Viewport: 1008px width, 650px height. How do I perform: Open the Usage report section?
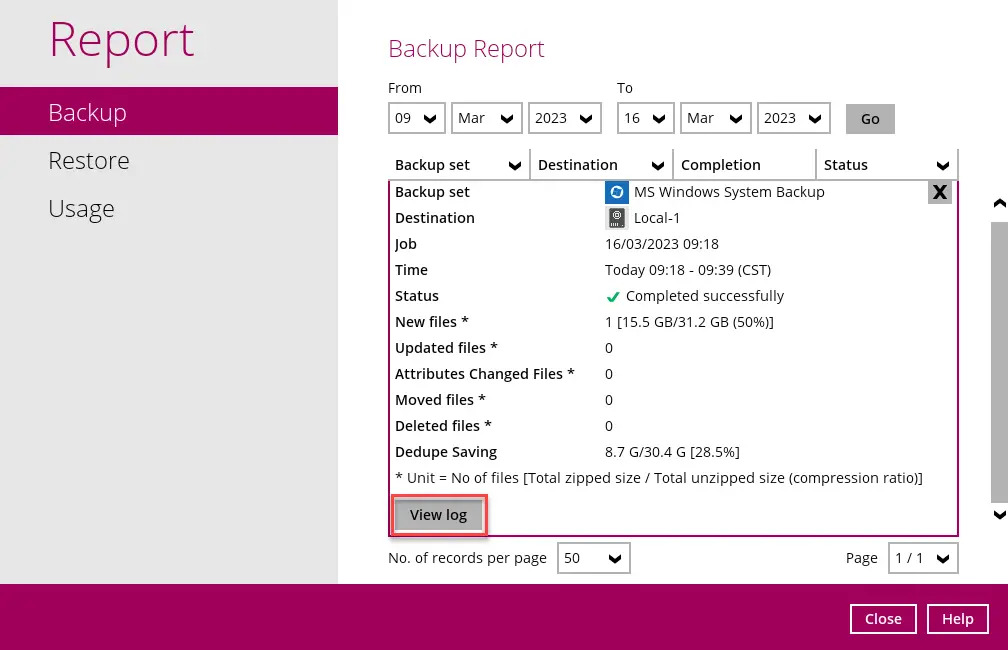pyautogui.click(x=81, y=209)
